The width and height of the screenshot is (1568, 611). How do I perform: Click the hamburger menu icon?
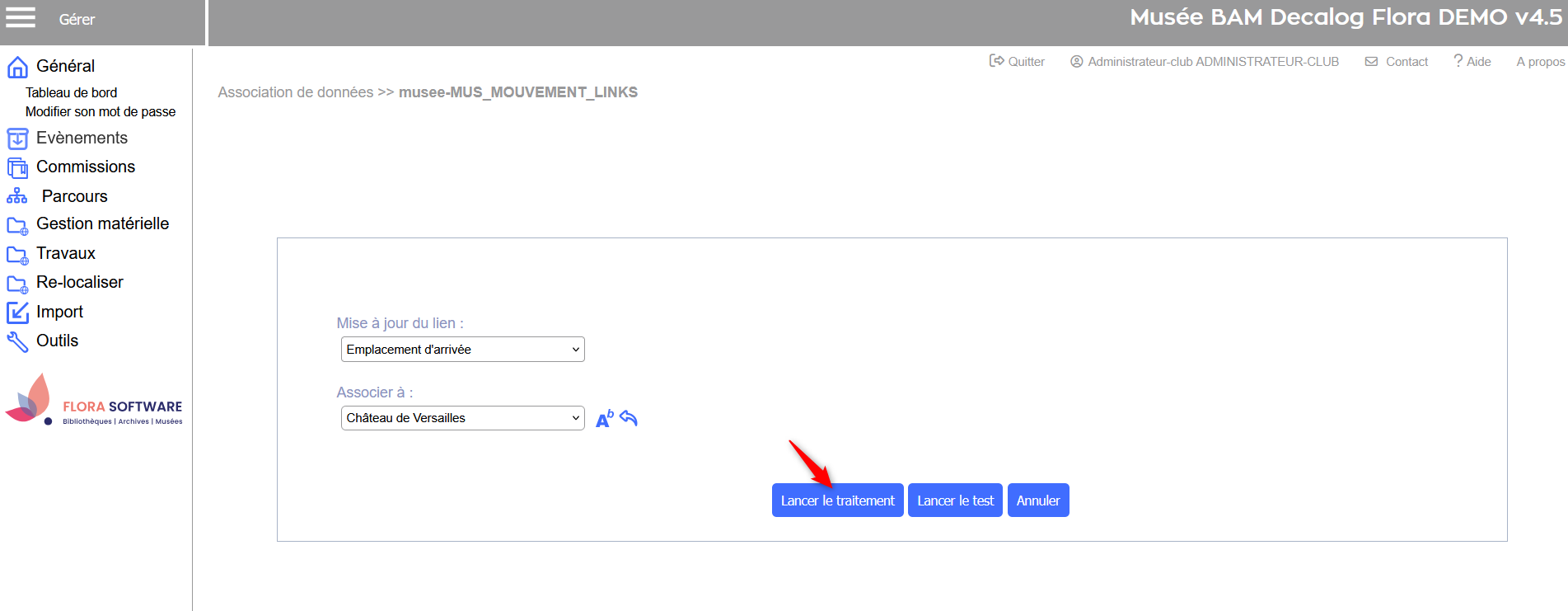click(x=21, y=18)
